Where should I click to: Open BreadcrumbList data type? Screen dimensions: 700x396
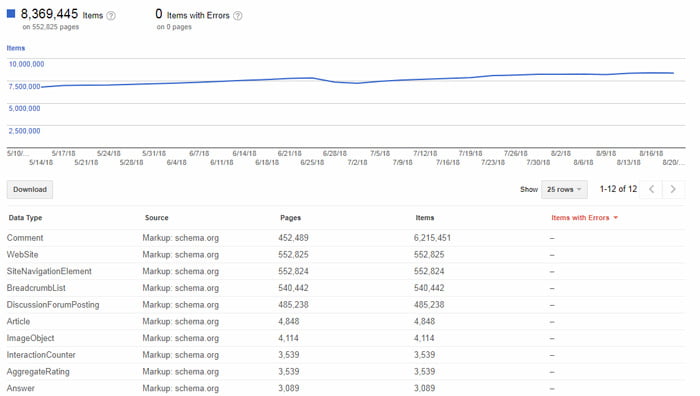coord(36,288)
